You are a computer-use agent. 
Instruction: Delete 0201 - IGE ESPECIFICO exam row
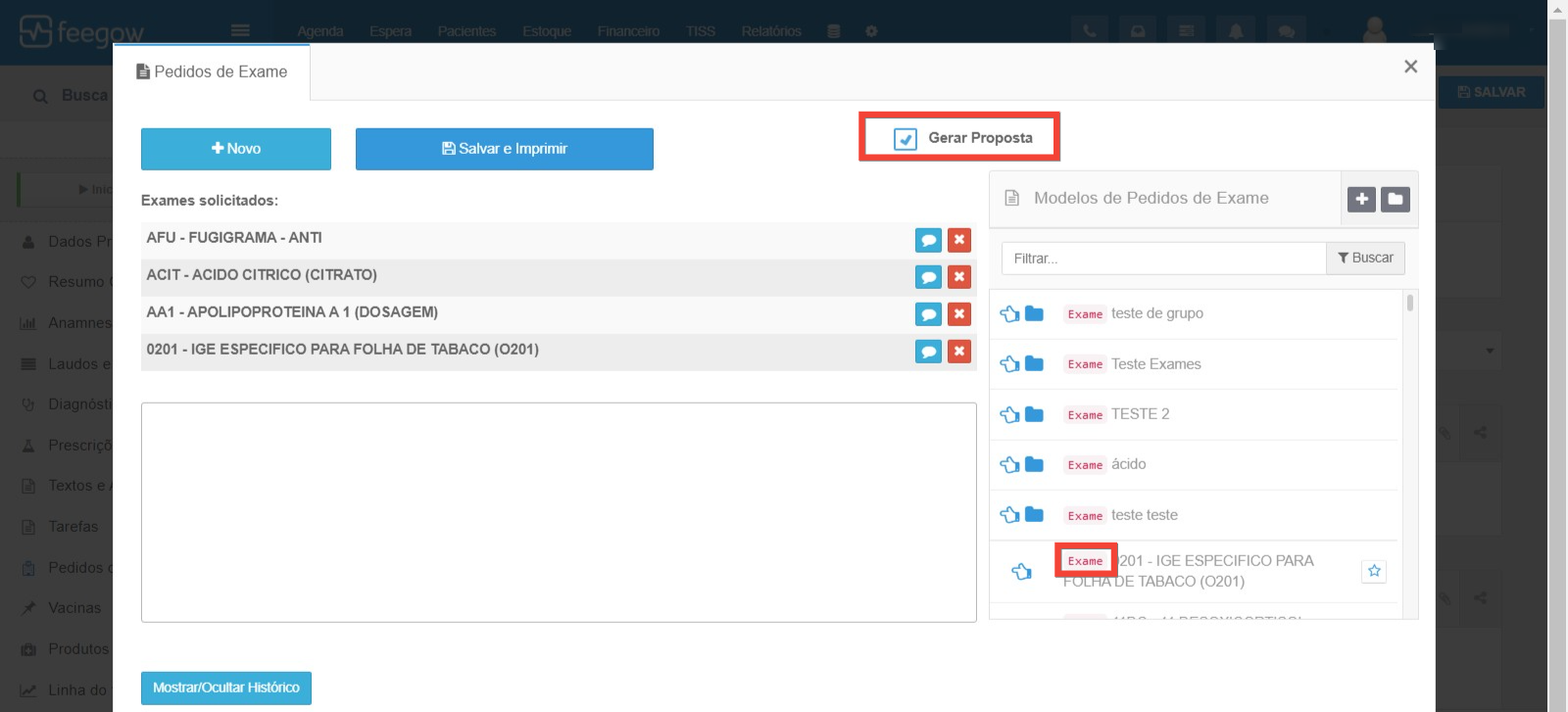tap(959, 352)
